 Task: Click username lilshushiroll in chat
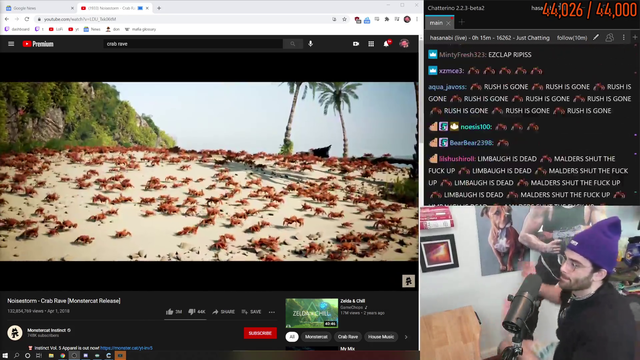coord(457,159)
